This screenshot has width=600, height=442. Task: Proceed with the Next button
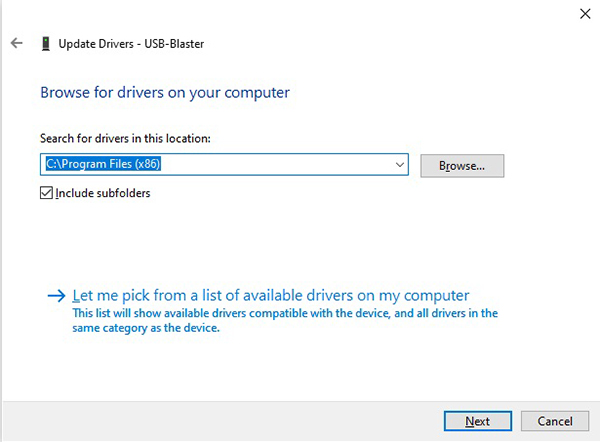pyautogui.click(x=477, y=421)
